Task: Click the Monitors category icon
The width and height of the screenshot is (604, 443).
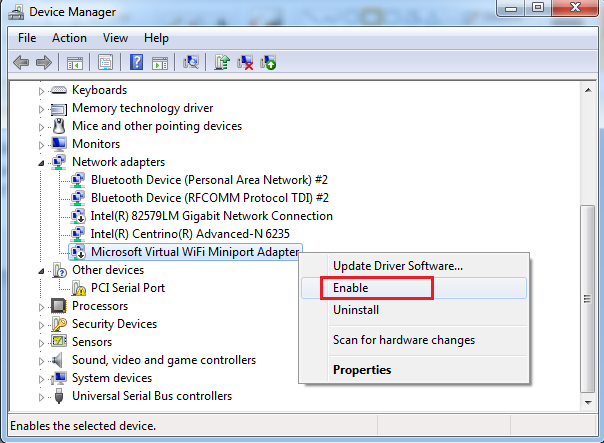Action: pyautogui.click(x=59, y=144)
